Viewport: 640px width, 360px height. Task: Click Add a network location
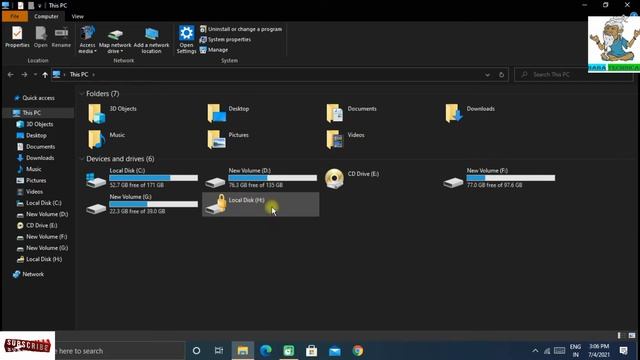(151, 40)
